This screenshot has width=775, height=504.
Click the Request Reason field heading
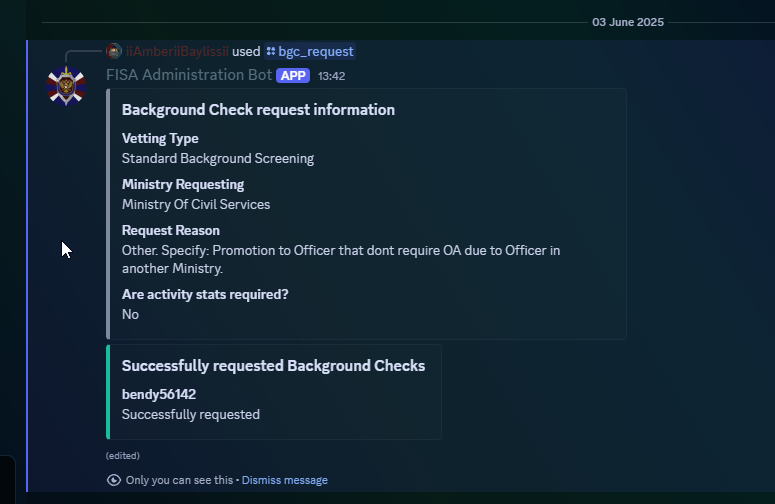tap(171, 231)
